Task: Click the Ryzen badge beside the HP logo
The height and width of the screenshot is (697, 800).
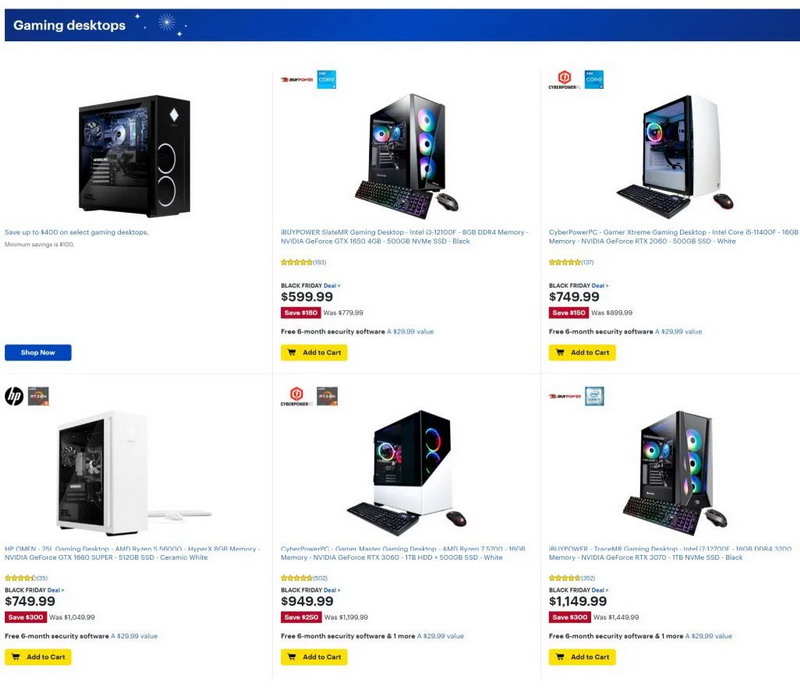Action: click(x=38, y=397)
